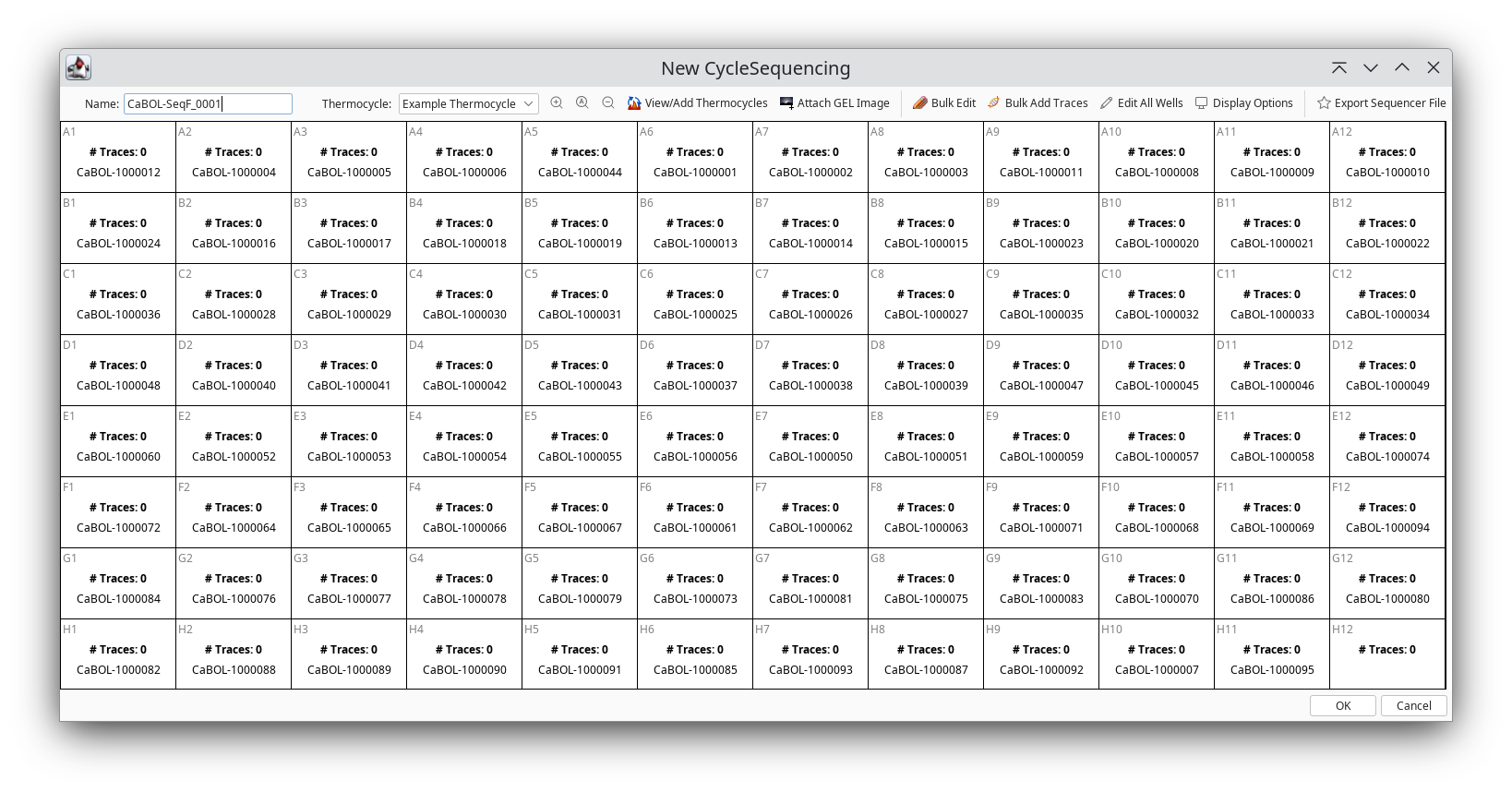The image size is (1512, 792).
Task: Expand the Thermocycle dropdown
Action: (529, 104)
